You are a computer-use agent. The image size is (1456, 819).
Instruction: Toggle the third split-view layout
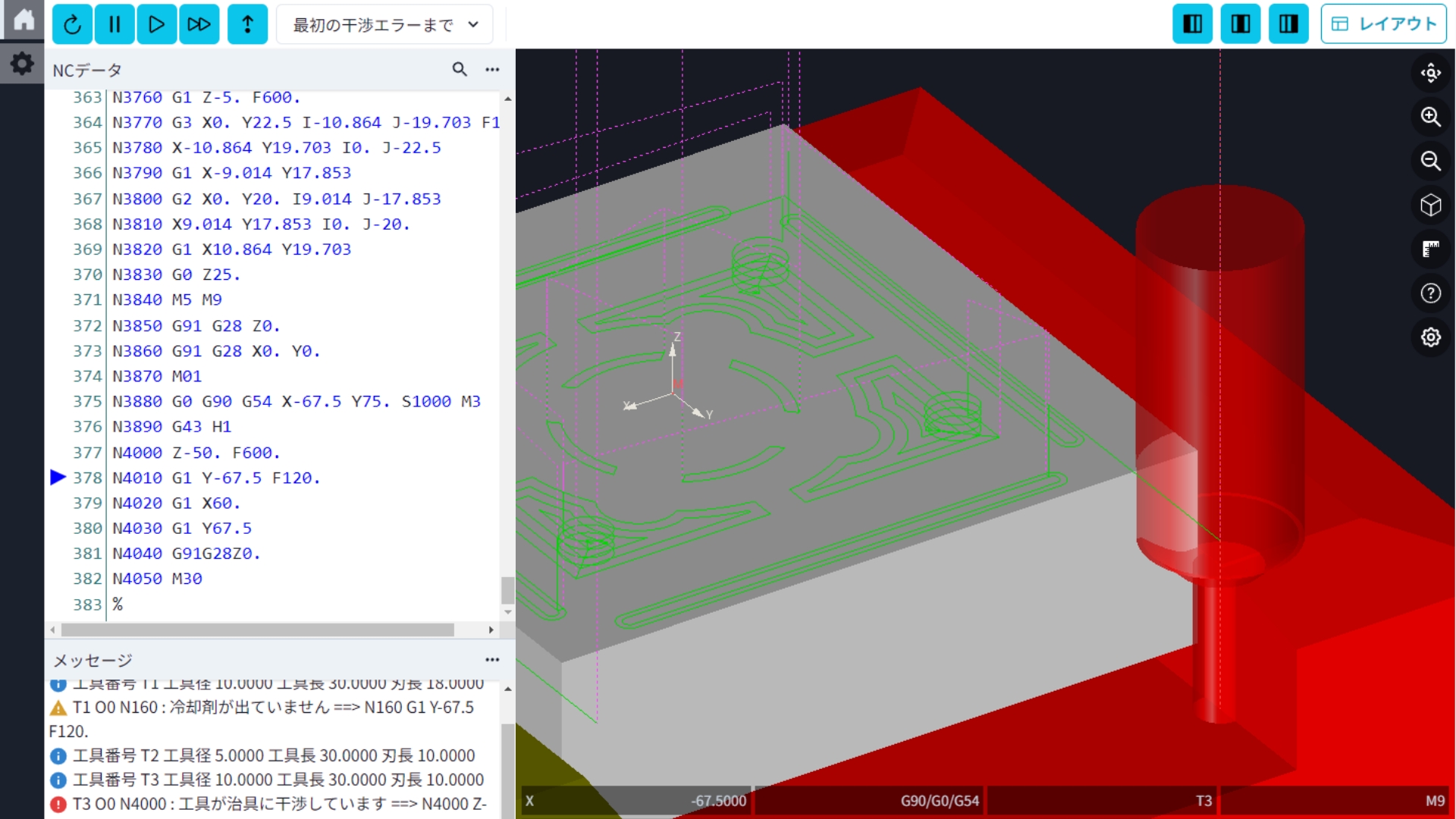[x=1288, y=24]
